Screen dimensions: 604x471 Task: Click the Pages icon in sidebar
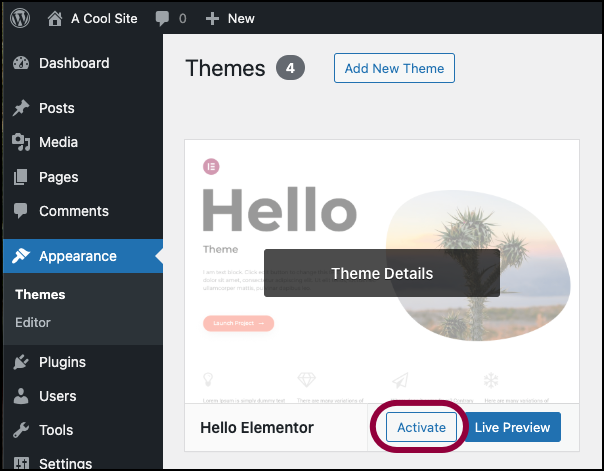21,177
